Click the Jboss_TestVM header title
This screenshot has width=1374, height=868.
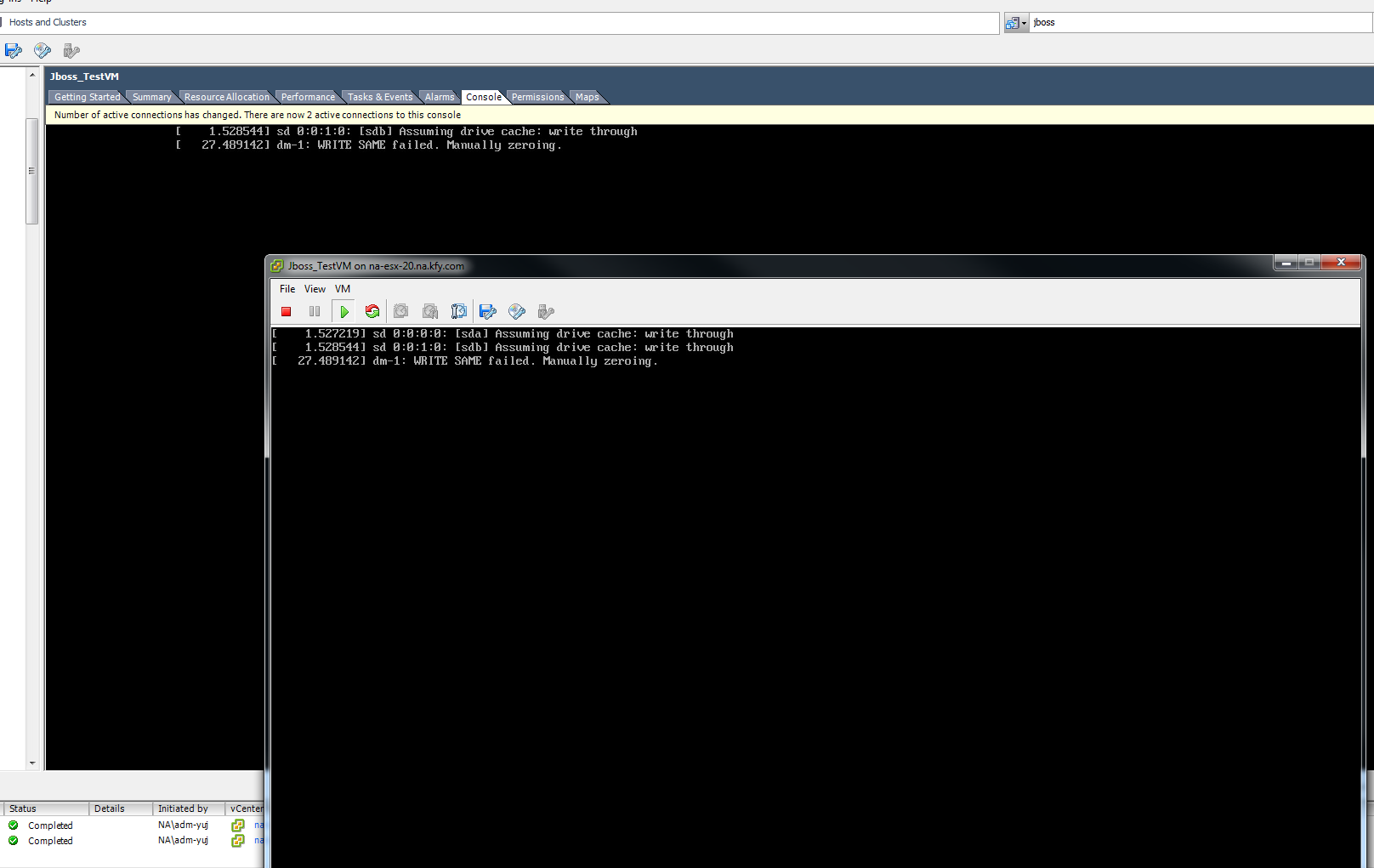click(x=84, y=77)
